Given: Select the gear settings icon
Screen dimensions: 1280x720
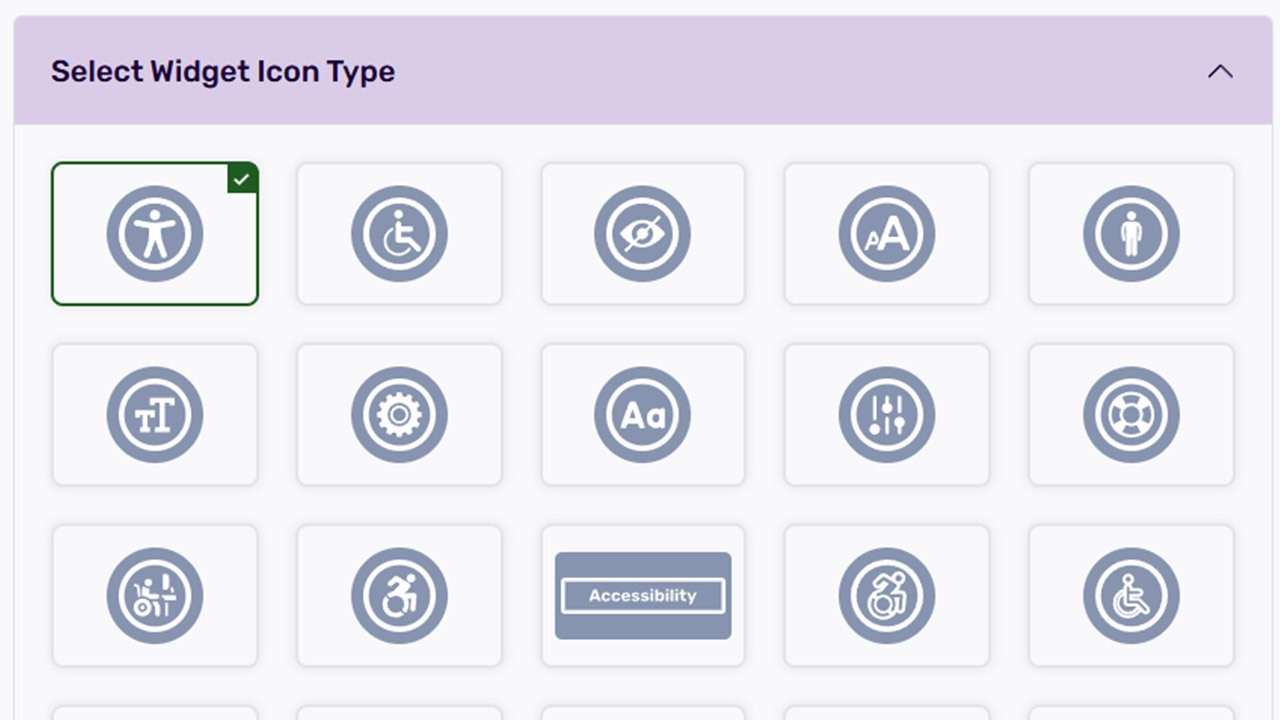Looking at the screenshot, I should pyautogui.click(x=399, y=415).
